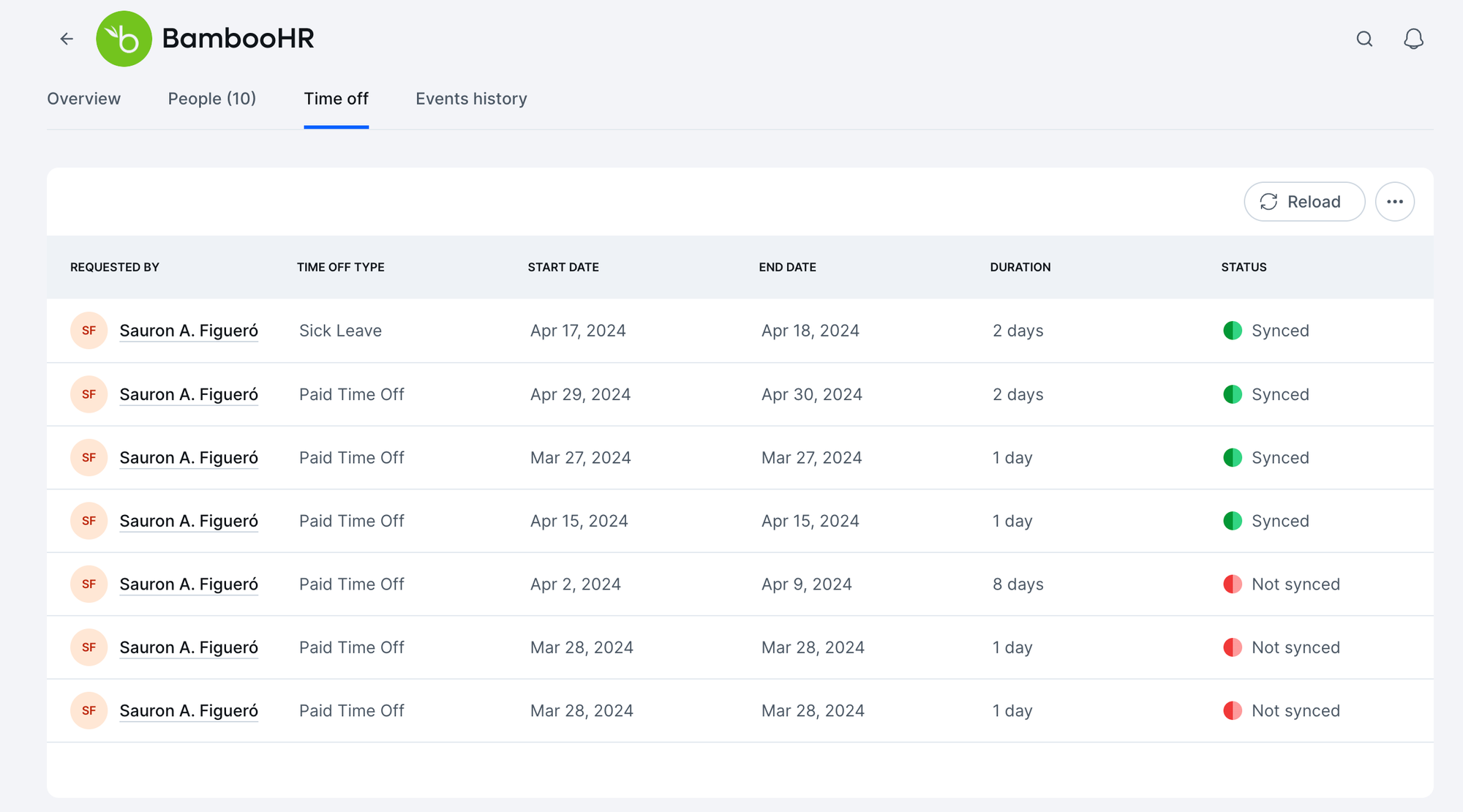Click the SF avatar in Apr 15 row
Image resolution: width=1463 pixels, height=812 pixels.
(x=89, y=521)
